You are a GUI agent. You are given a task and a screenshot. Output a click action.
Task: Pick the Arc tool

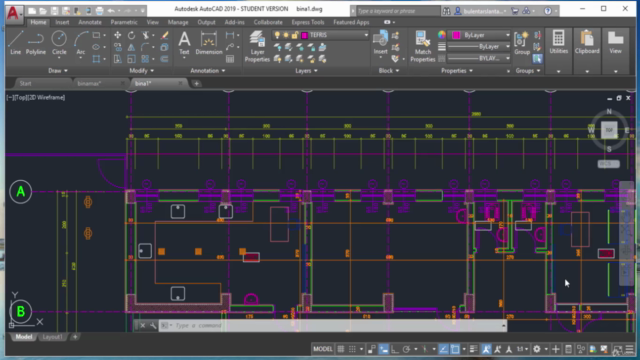point(81,43)
